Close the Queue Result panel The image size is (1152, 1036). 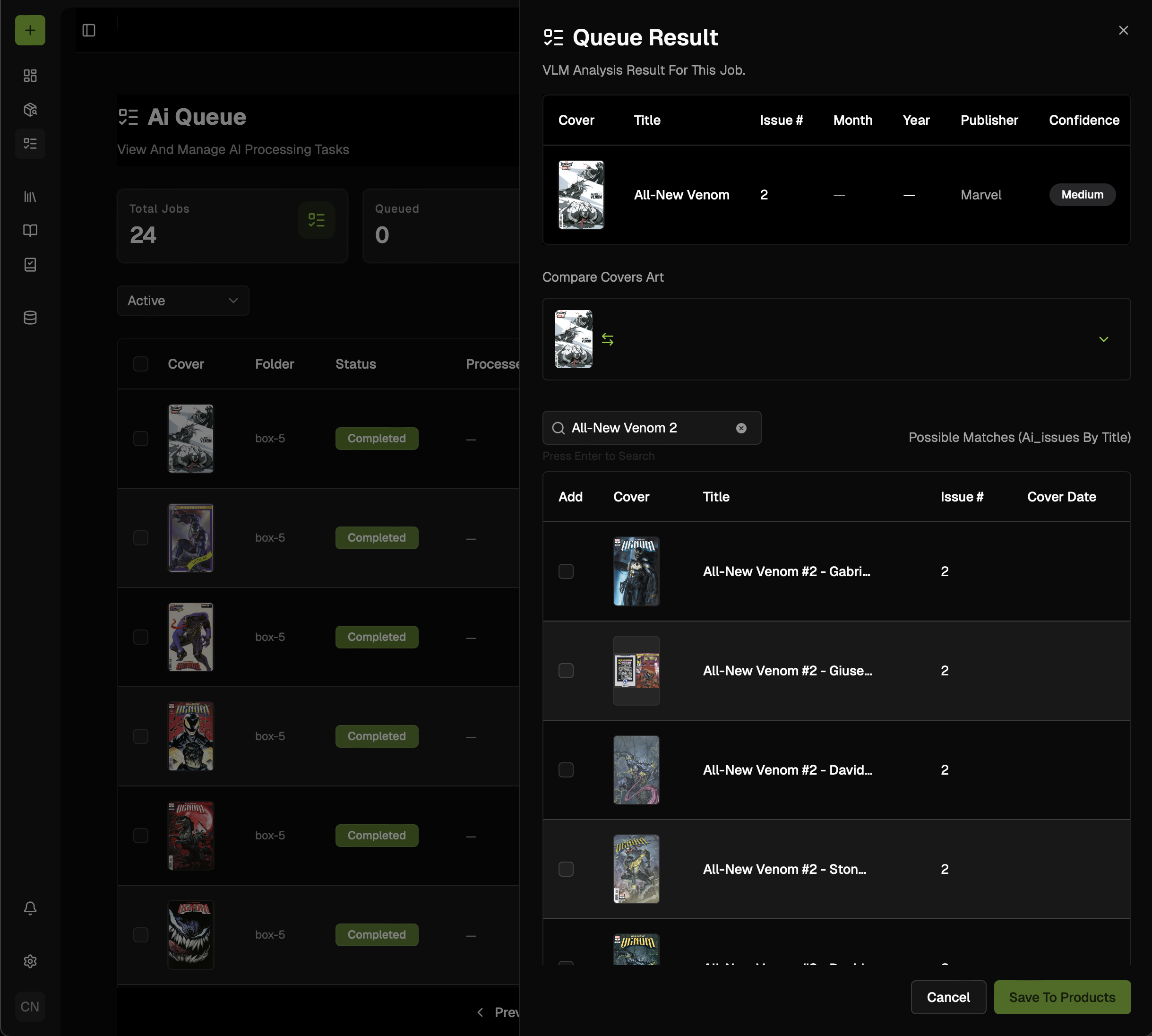[1123, 30]
